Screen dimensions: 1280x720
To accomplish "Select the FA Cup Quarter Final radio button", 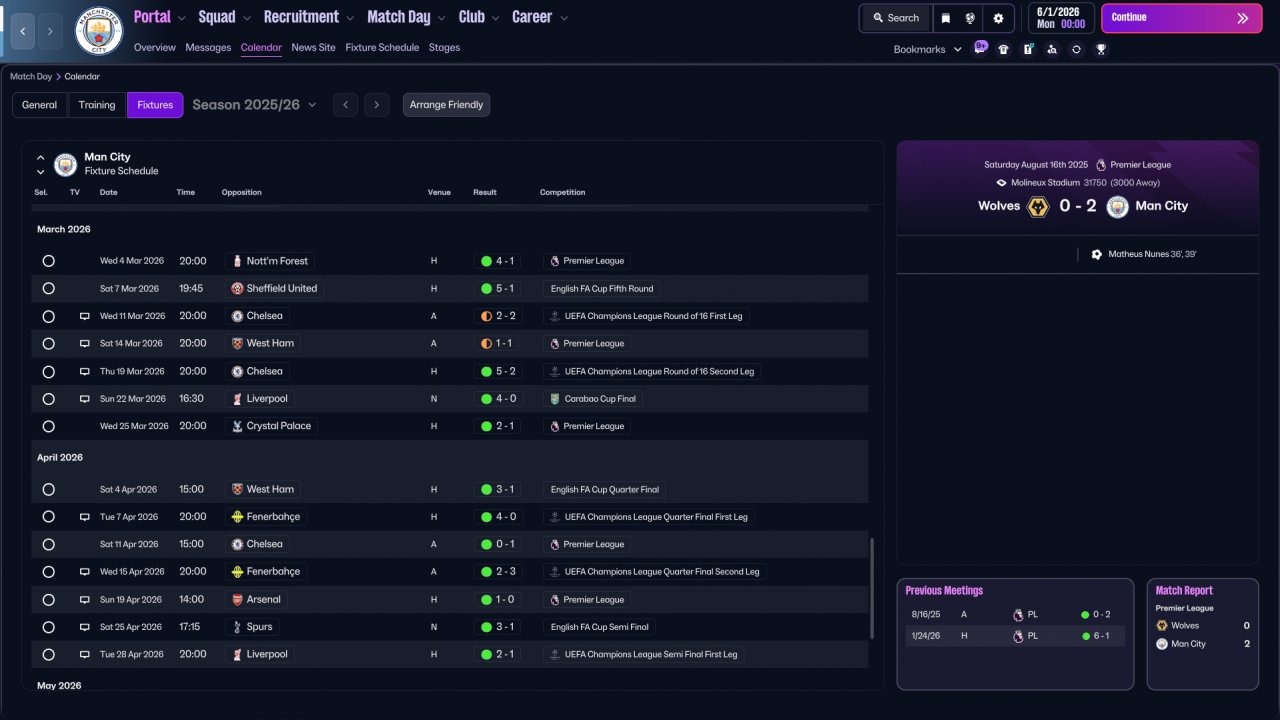I will [x=48, y=490].
